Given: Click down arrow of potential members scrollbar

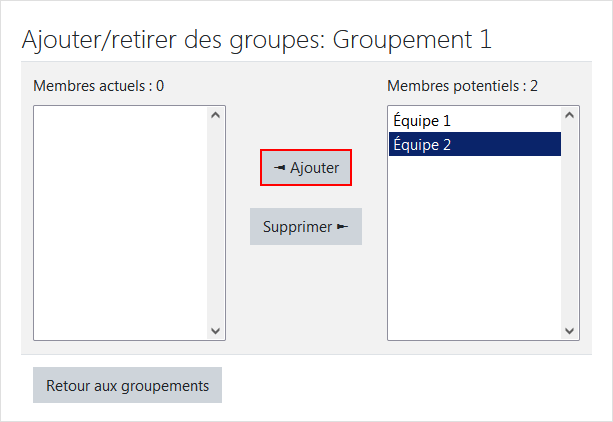Looking at the screenshot, I should (x=570, y=331).
